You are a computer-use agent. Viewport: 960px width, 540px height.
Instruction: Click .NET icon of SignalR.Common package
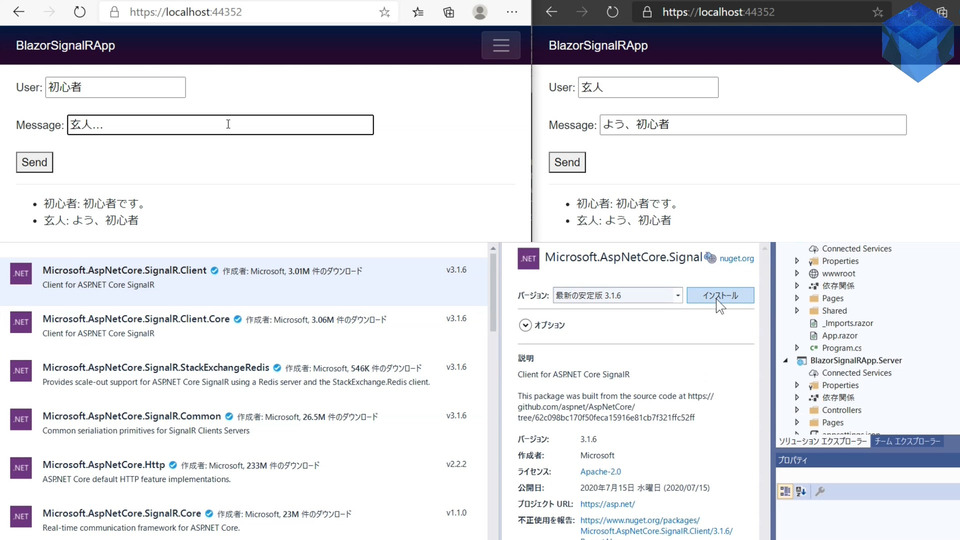tap(21, 419)
